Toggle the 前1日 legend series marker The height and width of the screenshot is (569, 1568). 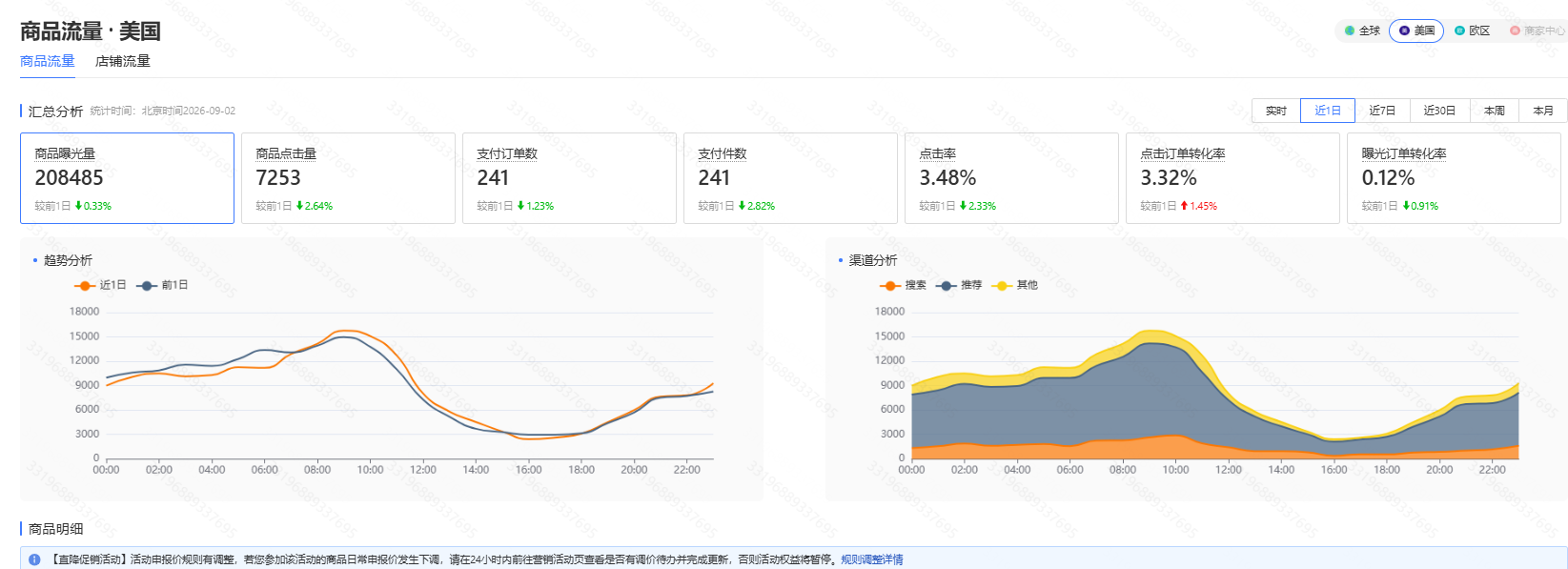coord(147,285)
